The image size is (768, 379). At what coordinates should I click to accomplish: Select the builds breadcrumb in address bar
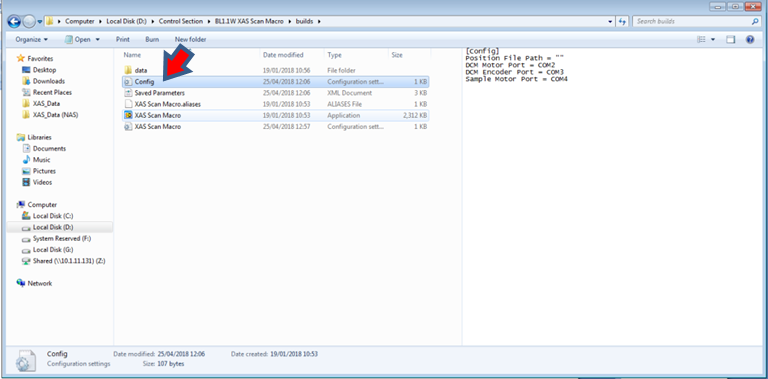tap(304, 22)
